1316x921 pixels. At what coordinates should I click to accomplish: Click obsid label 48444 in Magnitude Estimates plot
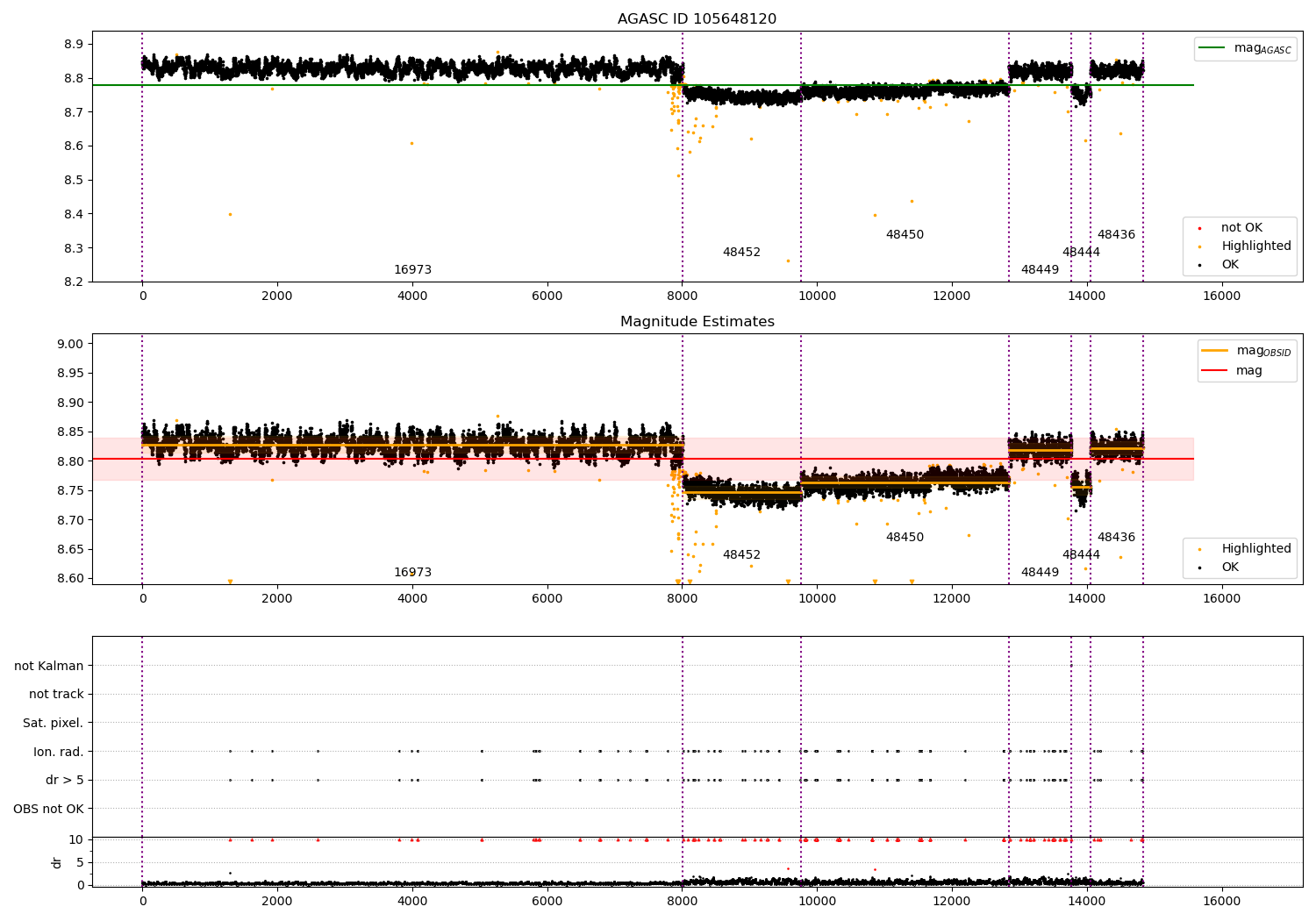pyautogui.click(x=1081, y=555)
